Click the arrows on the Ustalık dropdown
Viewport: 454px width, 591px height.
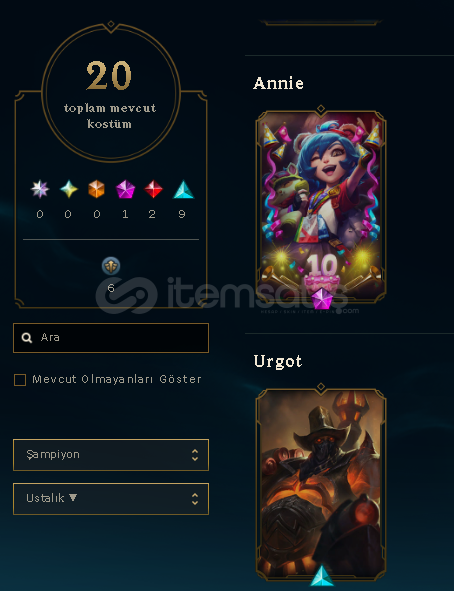(x=195, y=499)
